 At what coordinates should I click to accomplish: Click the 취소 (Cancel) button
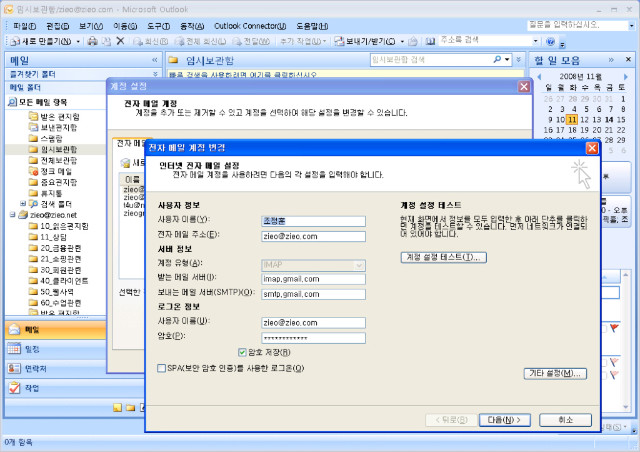565,420
